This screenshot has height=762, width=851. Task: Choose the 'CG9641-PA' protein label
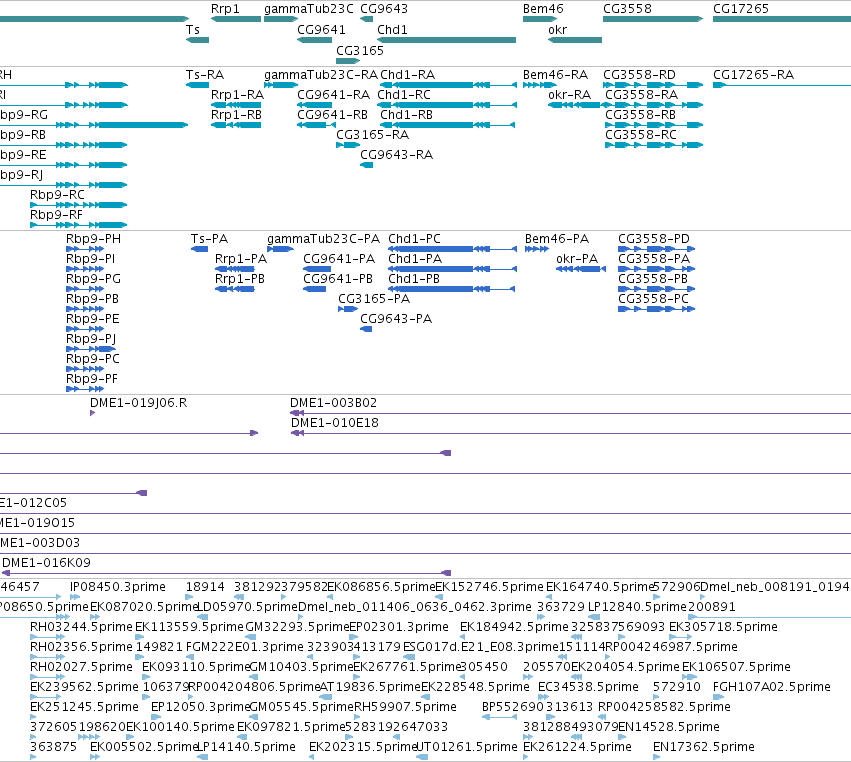tap(339, 259)
